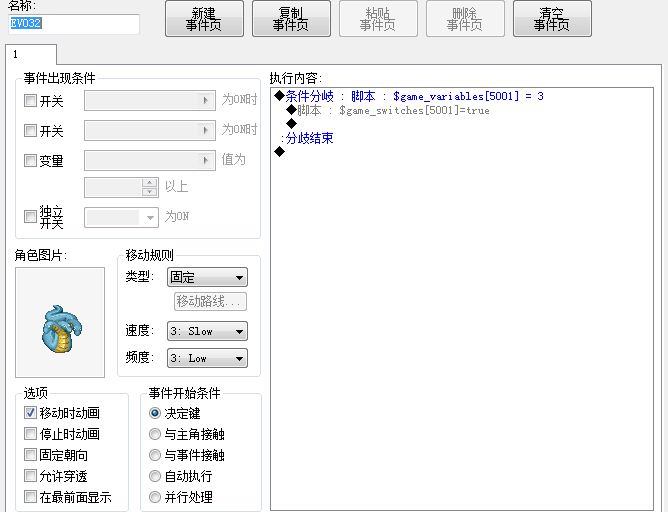Click the 新建事件页 button
Image resolution: width=668 pixels, height=512 pixels.
point(204,19)
